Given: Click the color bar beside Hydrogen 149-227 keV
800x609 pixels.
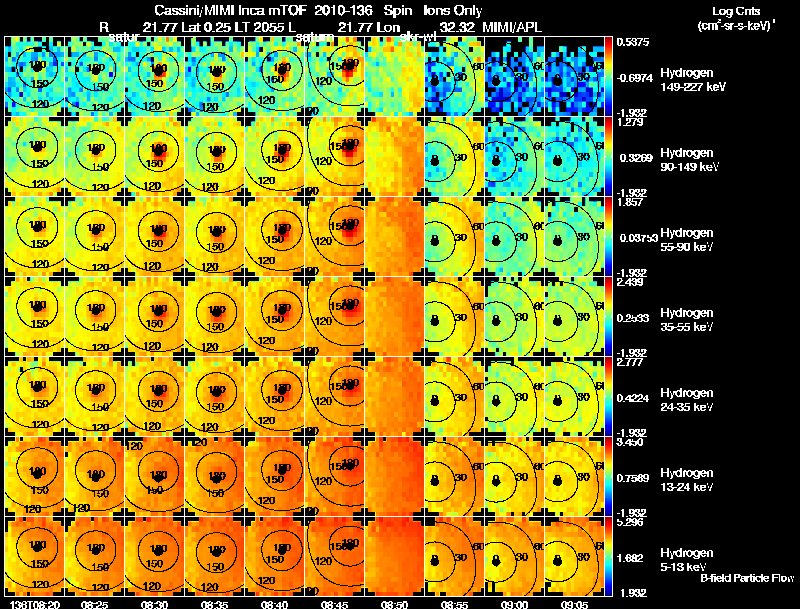Looking at the screenshot, I should click(x=608, y=77).
